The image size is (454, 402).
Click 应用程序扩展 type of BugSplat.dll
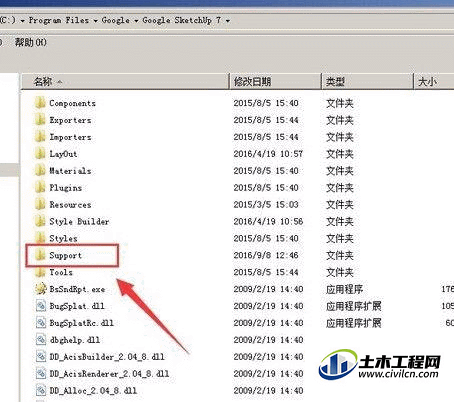(354, 306)
